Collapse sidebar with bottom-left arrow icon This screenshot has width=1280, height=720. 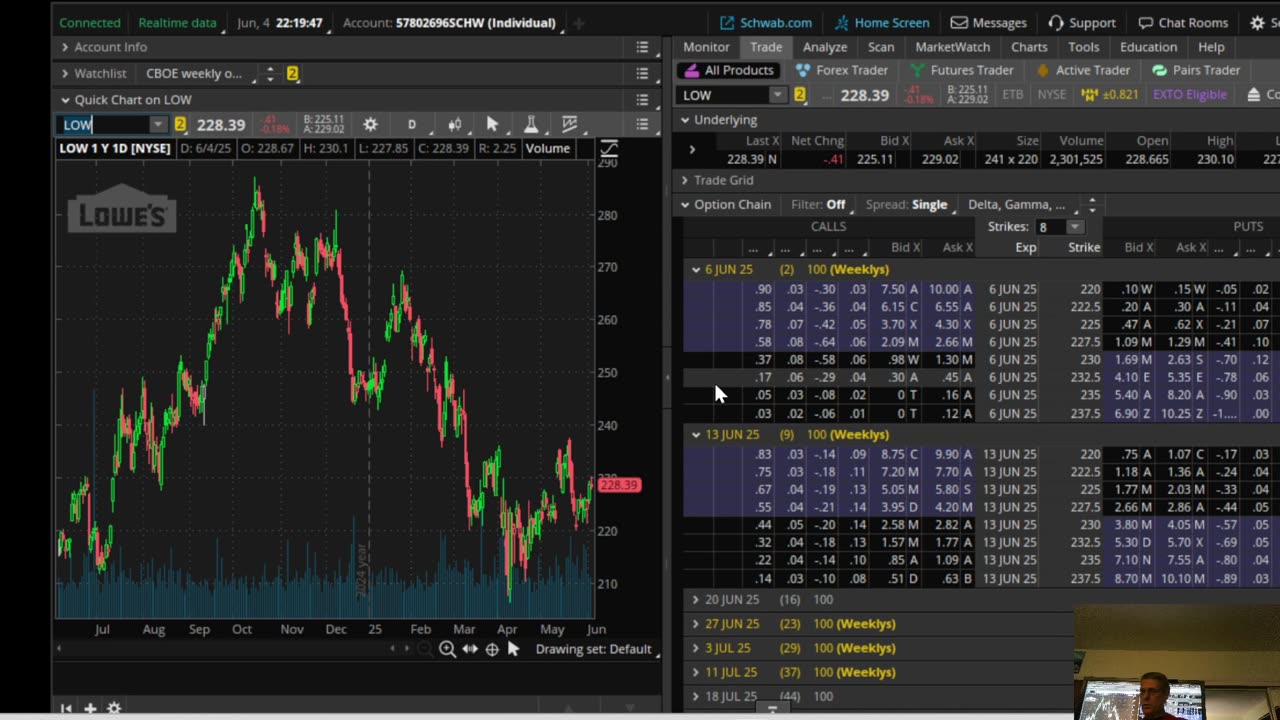pyautogui.click(x=66, y=708)
